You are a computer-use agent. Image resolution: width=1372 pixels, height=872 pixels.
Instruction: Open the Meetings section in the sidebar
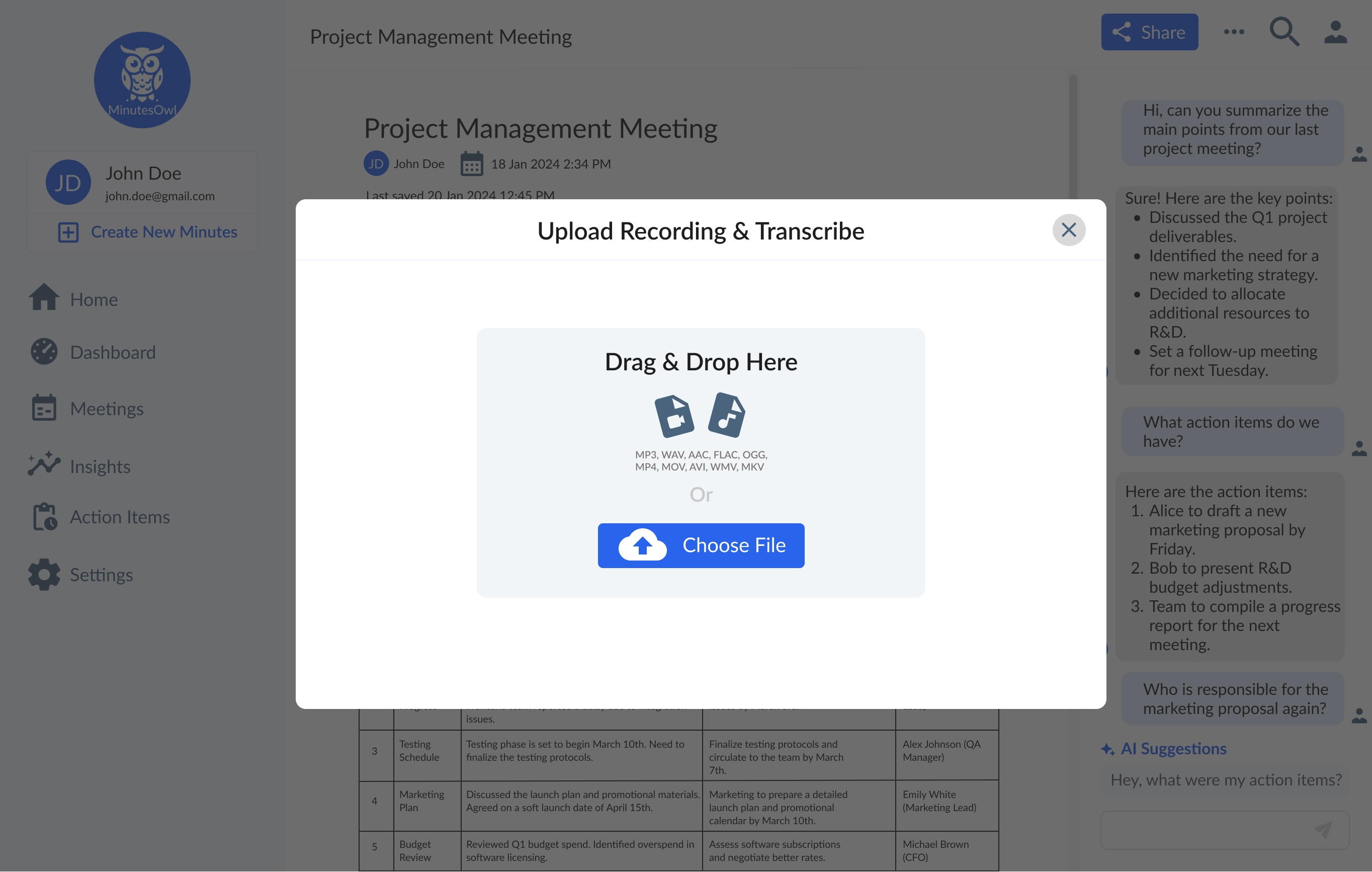pos(106,408)
